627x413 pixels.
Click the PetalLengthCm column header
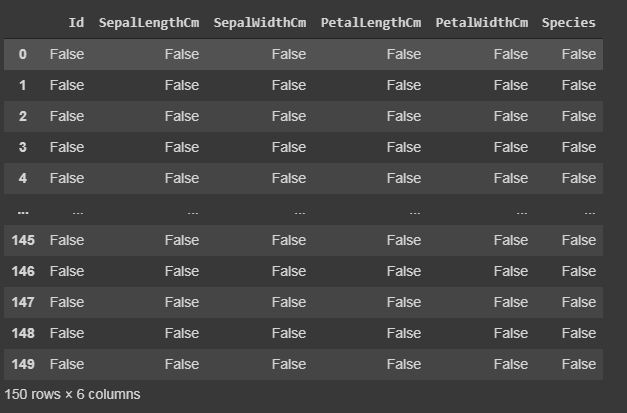coord(371,23)
